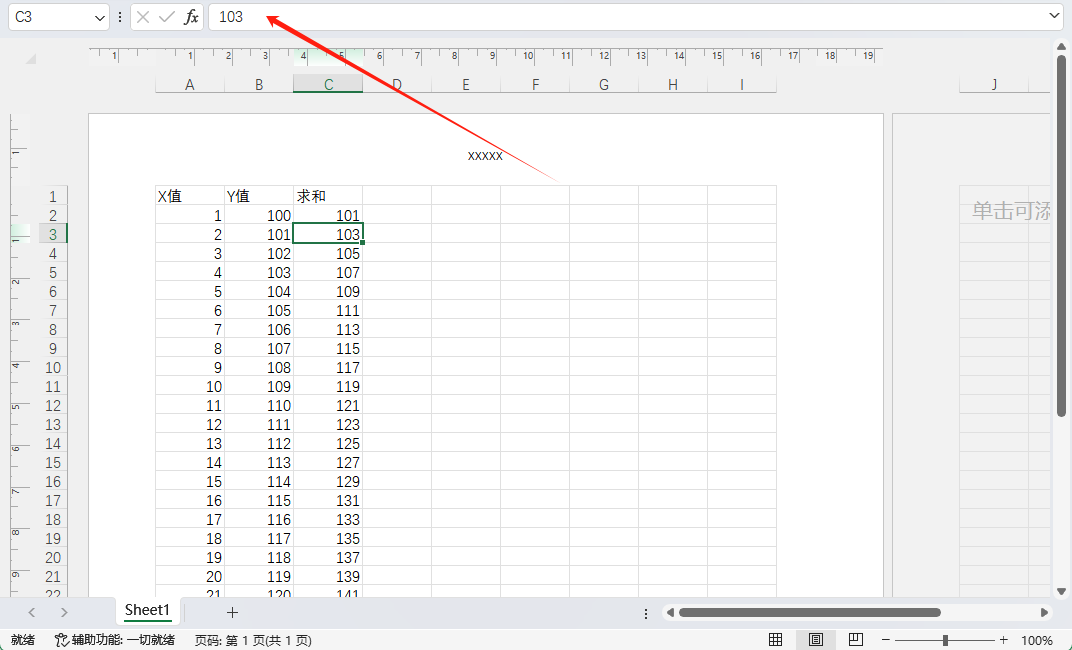The width and height of the screenshot is (1072, 650).
Task: Click cell containing 119 in column B
Action: tap(259, 577)
